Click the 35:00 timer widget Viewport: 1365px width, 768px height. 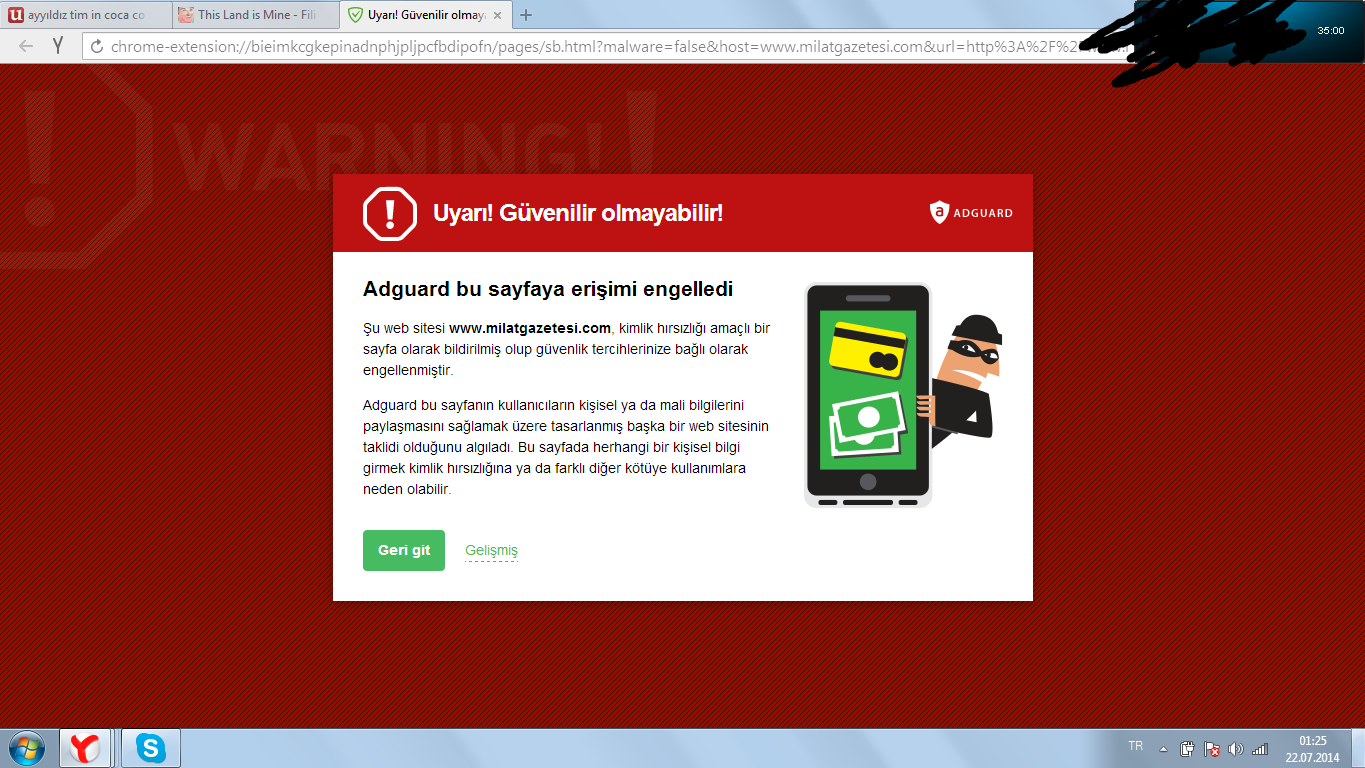[1330, 31]
